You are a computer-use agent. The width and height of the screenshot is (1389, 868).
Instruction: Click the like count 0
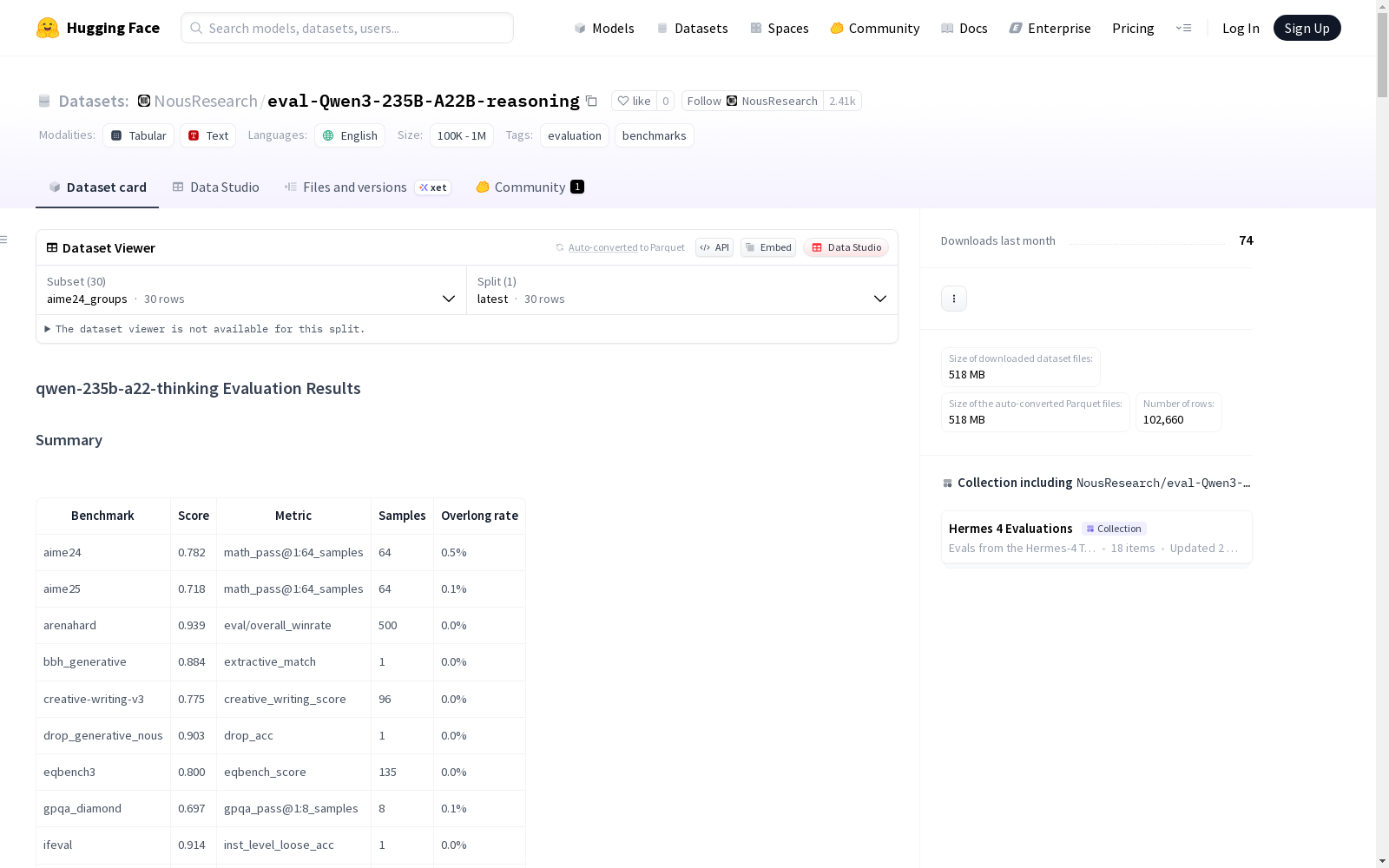coord(666,101)
